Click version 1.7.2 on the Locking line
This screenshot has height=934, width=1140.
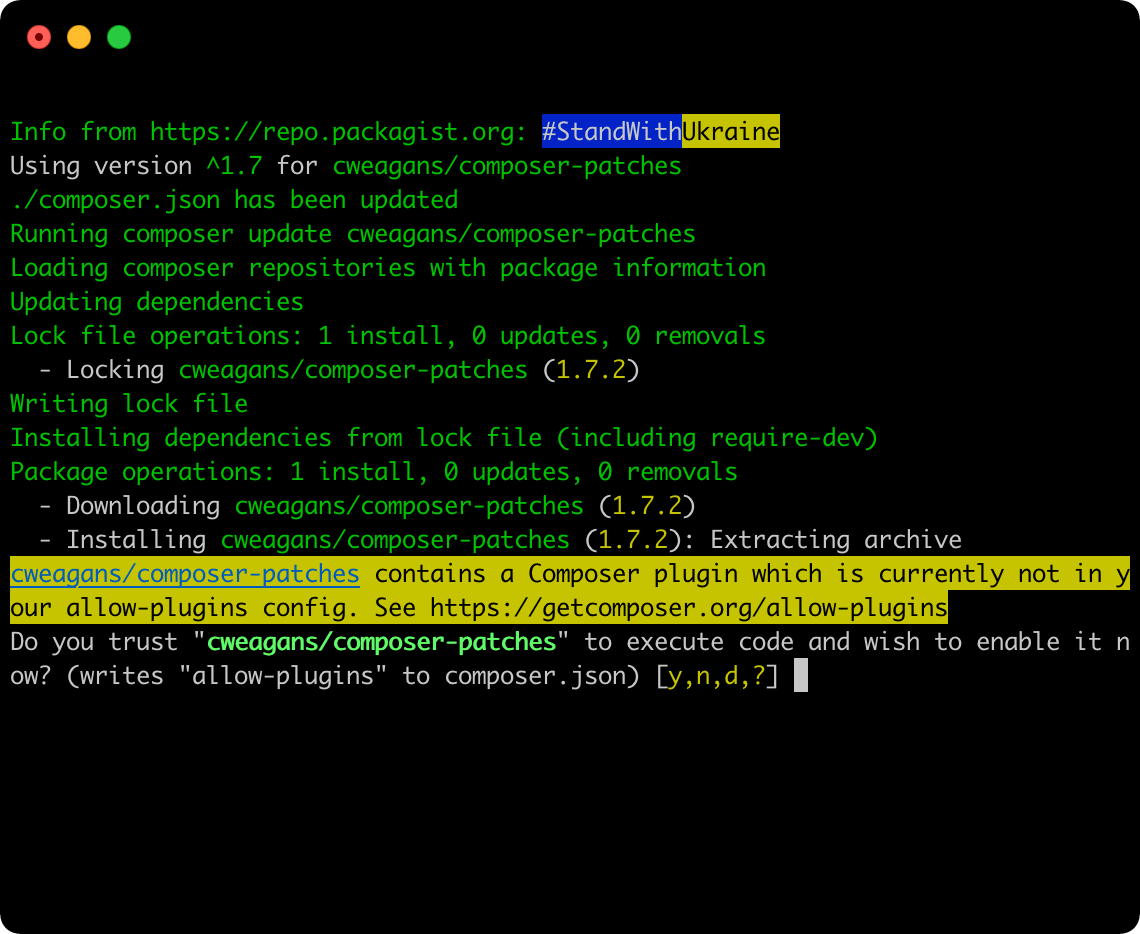coord(591,370)
